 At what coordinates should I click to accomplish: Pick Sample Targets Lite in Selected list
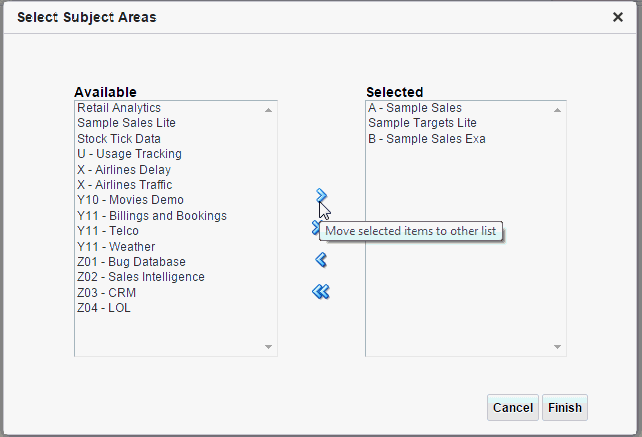(421, 123)
